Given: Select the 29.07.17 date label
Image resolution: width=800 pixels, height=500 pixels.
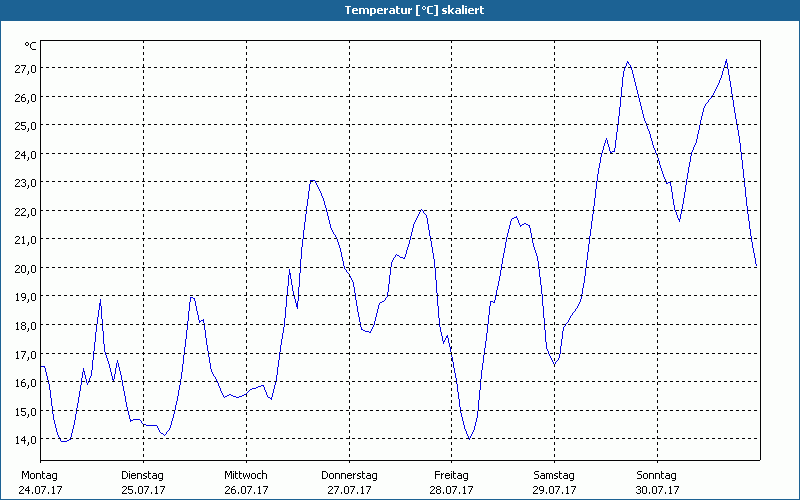Looking at the screenshot, I should [x=554, y=490].
